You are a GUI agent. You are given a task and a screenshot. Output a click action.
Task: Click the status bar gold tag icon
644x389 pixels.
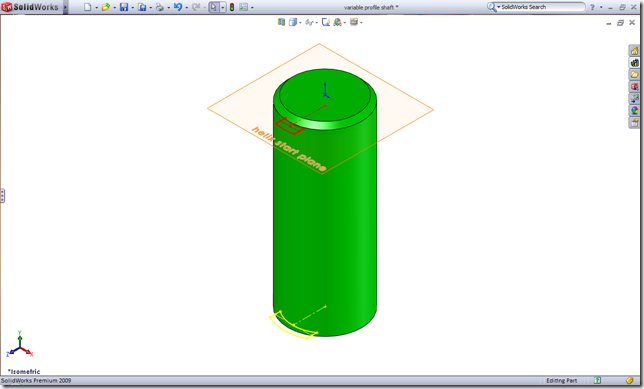(629, 381)
